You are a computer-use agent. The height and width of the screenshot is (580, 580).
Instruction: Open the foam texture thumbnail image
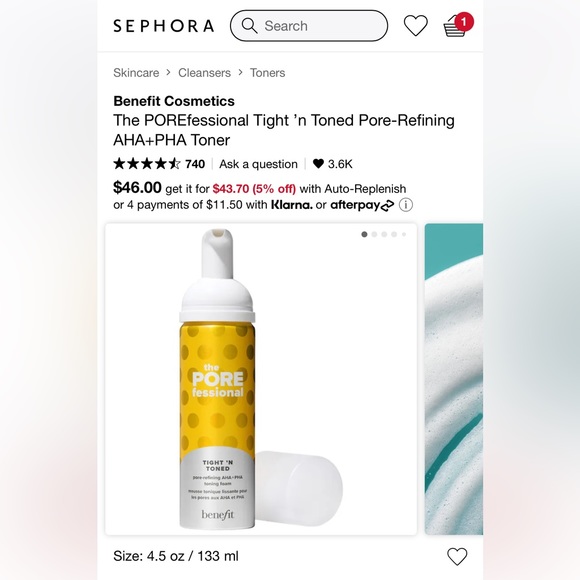[x=454, y=379]
